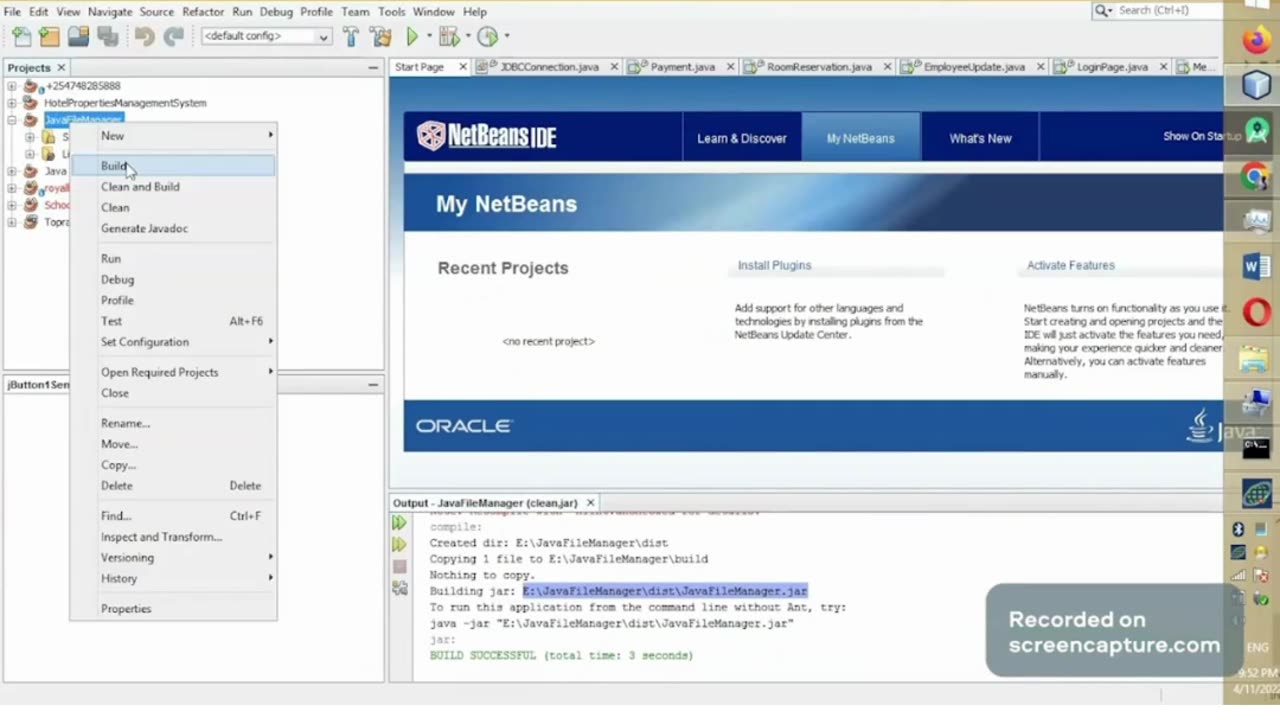
Task: Open the Tools menu in menu bar
Action: coord(391,12)
